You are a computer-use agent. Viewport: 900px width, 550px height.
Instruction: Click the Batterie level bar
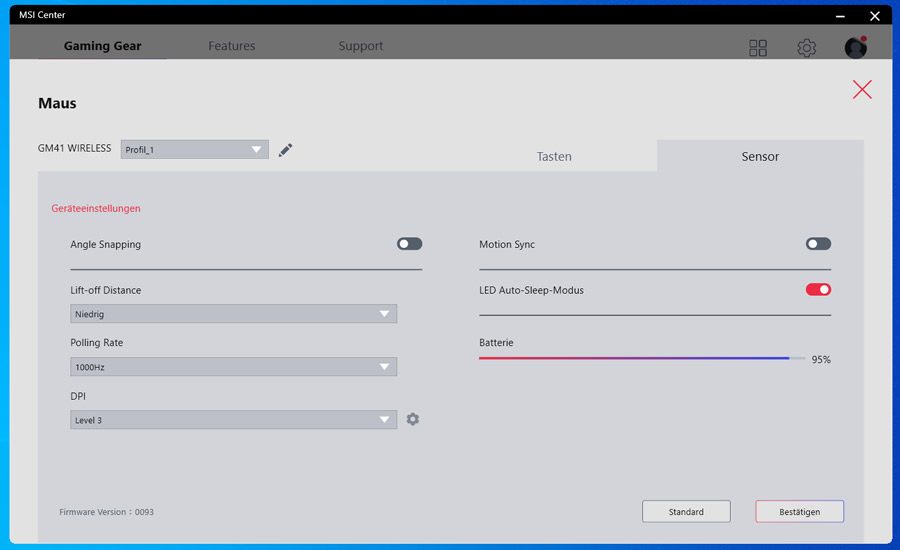coord(642,358)
